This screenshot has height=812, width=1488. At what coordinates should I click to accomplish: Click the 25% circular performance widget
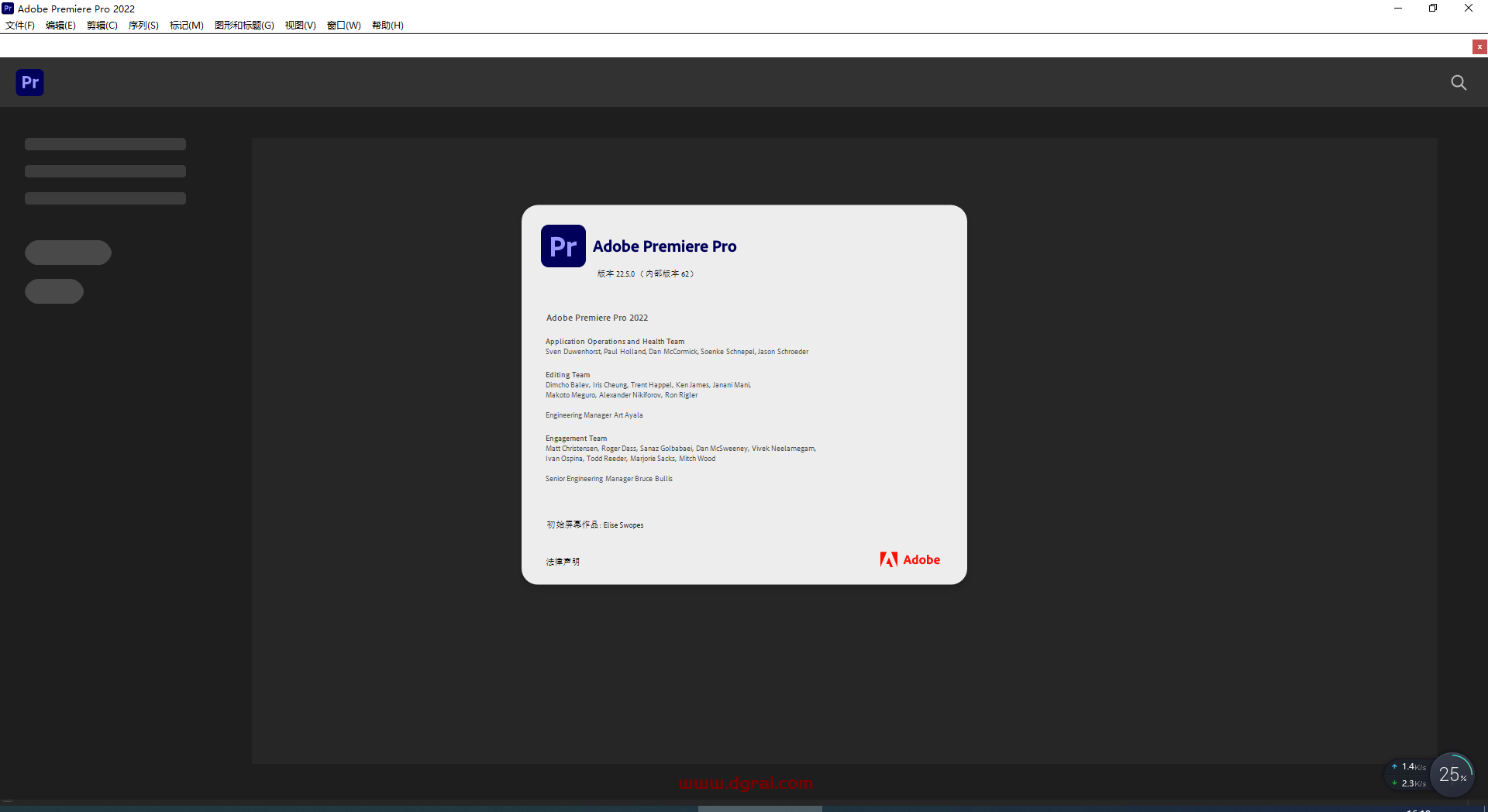[x=1452, y=774]
